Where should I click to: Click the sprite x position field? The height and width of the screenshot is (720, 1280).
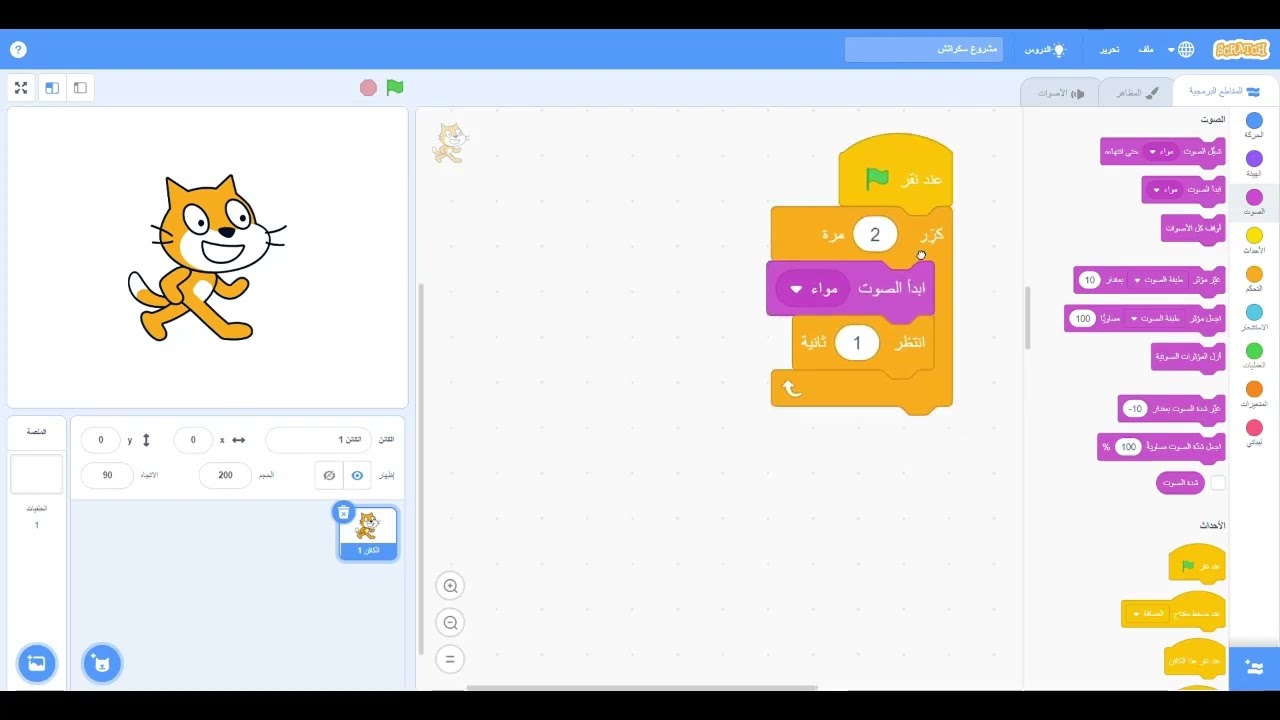[x=193, y=440]
